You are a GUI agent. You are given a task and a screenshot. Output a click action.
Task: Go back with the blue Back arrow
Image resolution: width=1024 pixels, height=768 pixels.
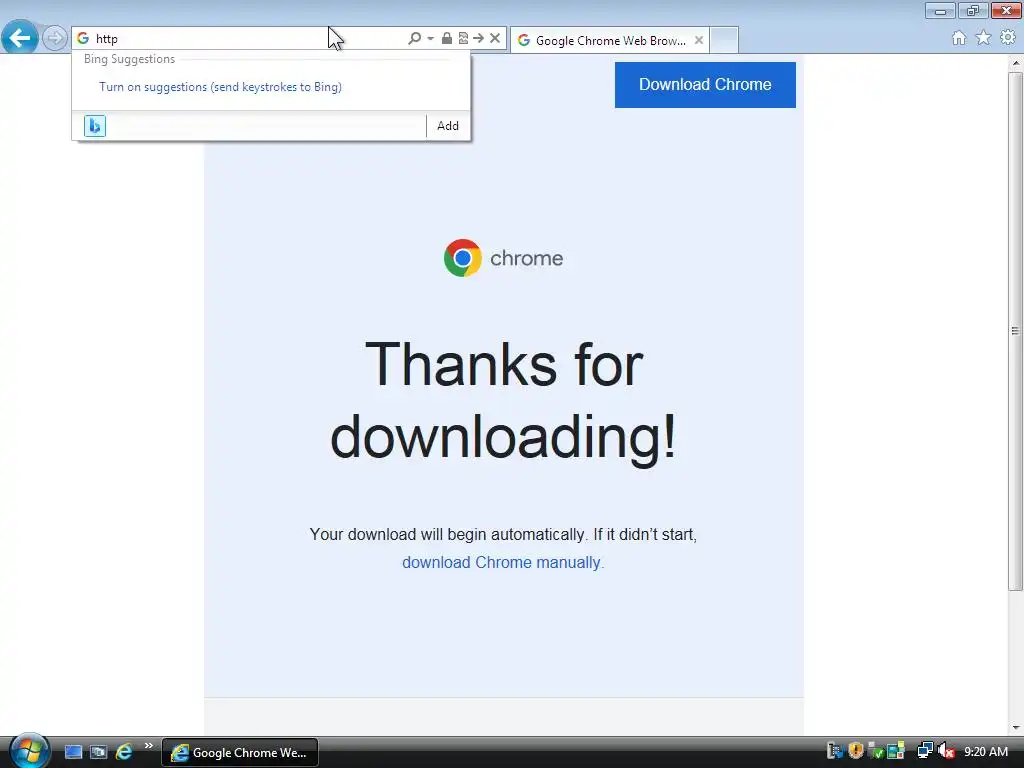coord(20,37)
